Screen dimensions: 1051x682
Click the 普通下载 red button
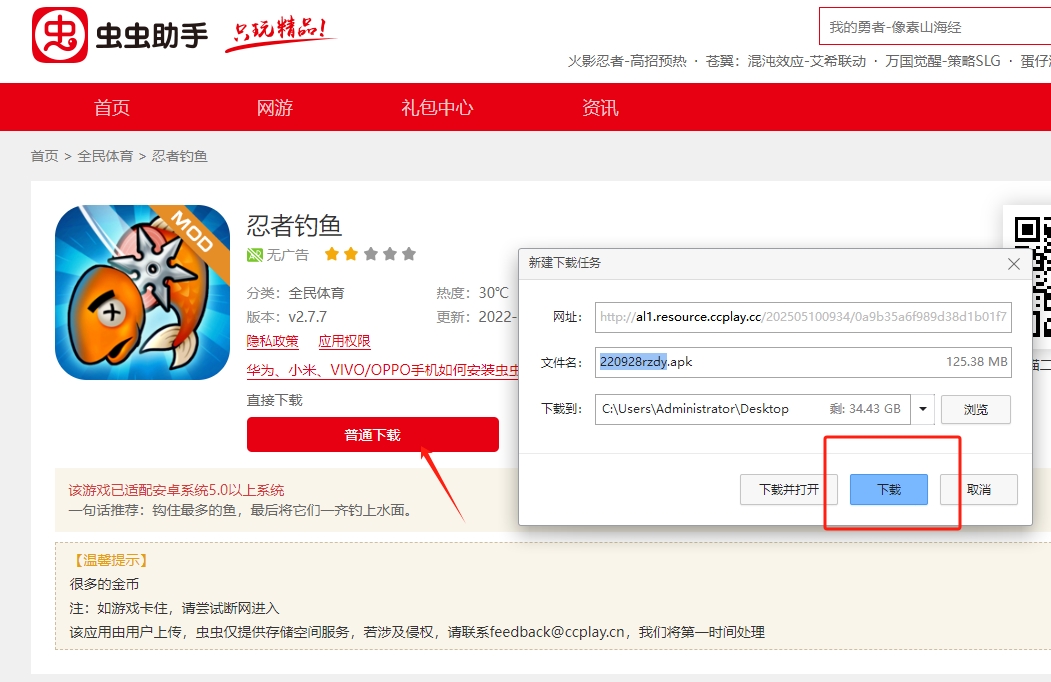tap(373, 435)
